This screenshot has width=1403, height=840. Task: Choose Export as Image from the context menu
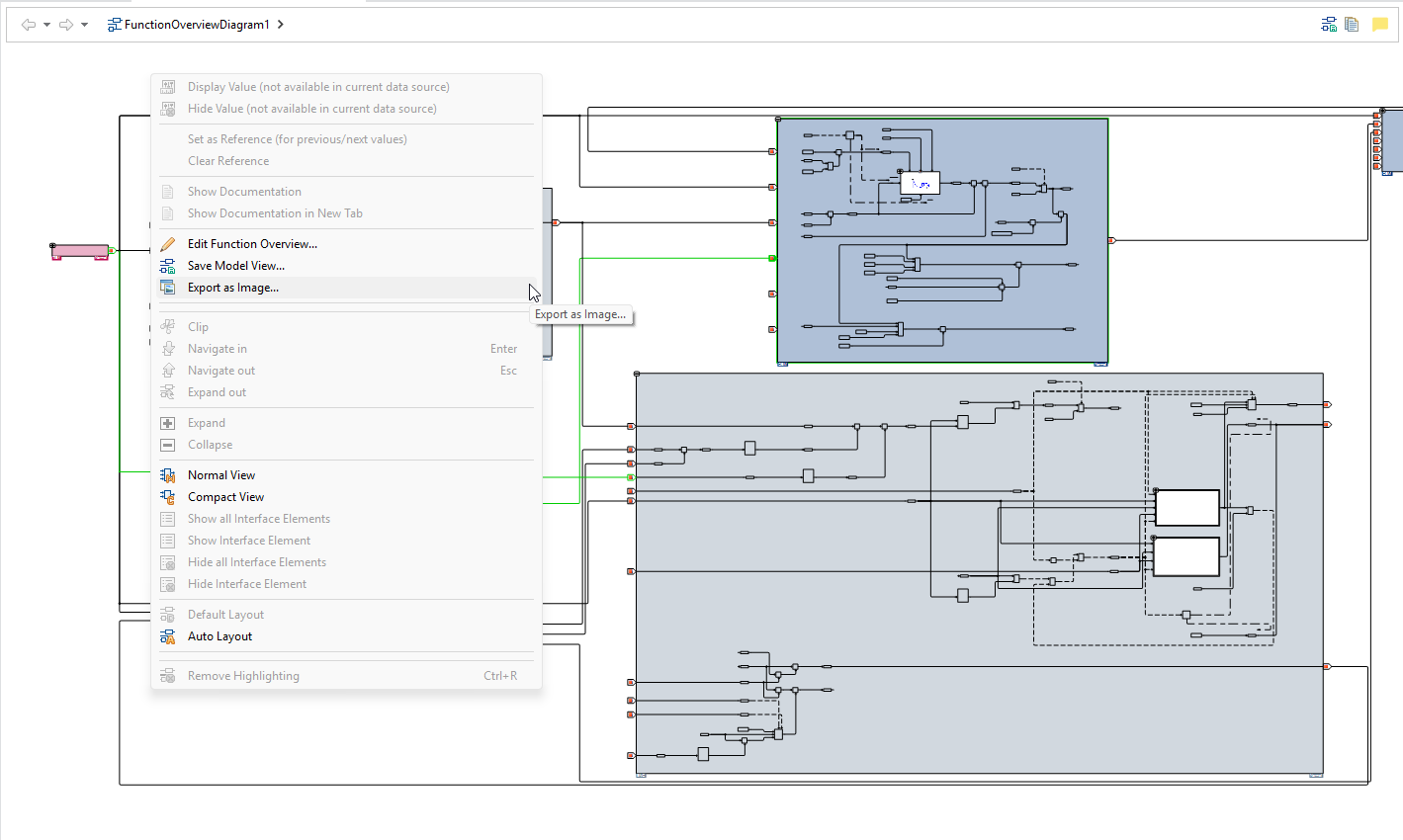click(x=232, y=287)
